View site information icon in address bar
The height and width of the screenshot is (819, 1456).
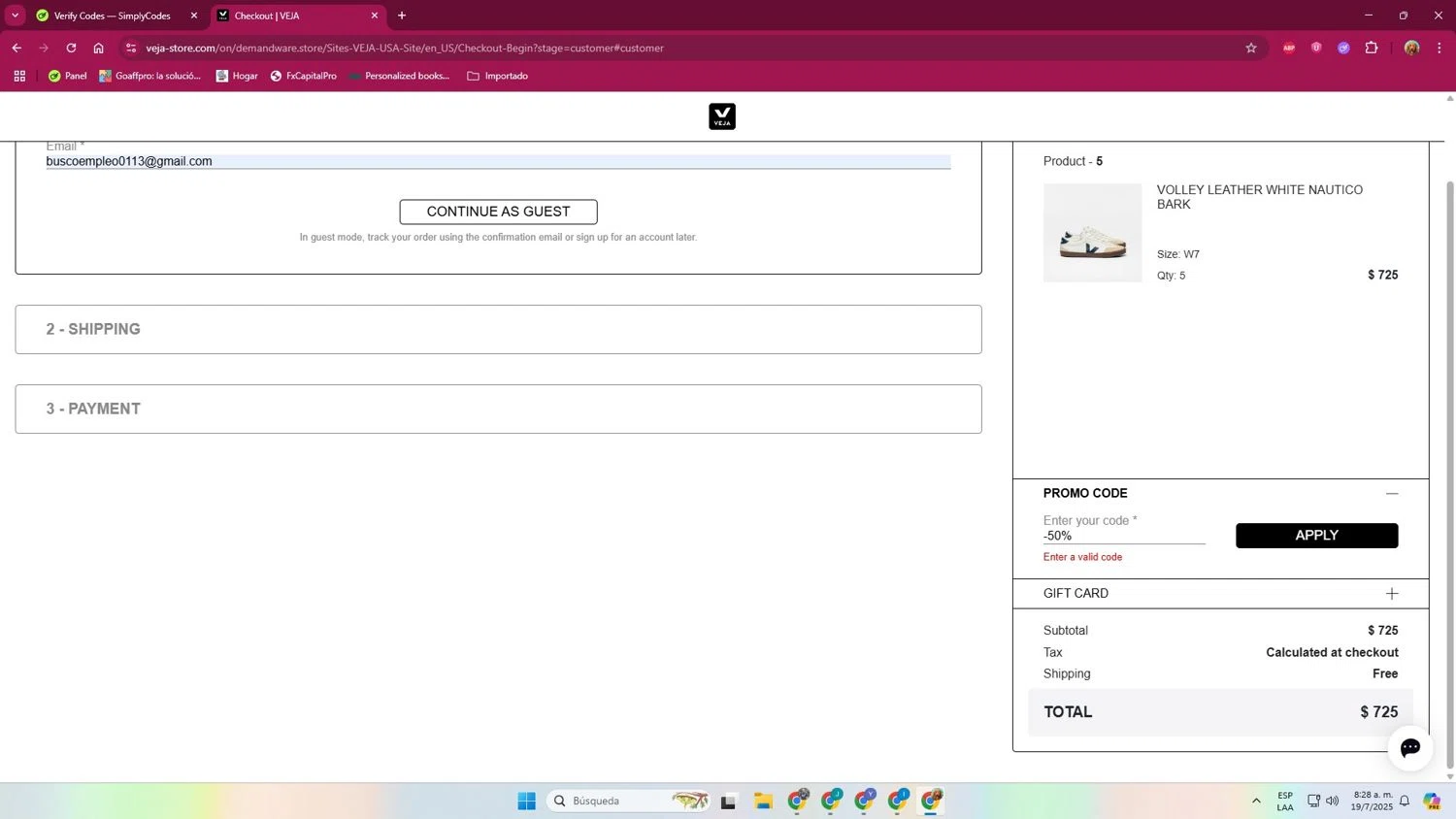tap(131, 48)
